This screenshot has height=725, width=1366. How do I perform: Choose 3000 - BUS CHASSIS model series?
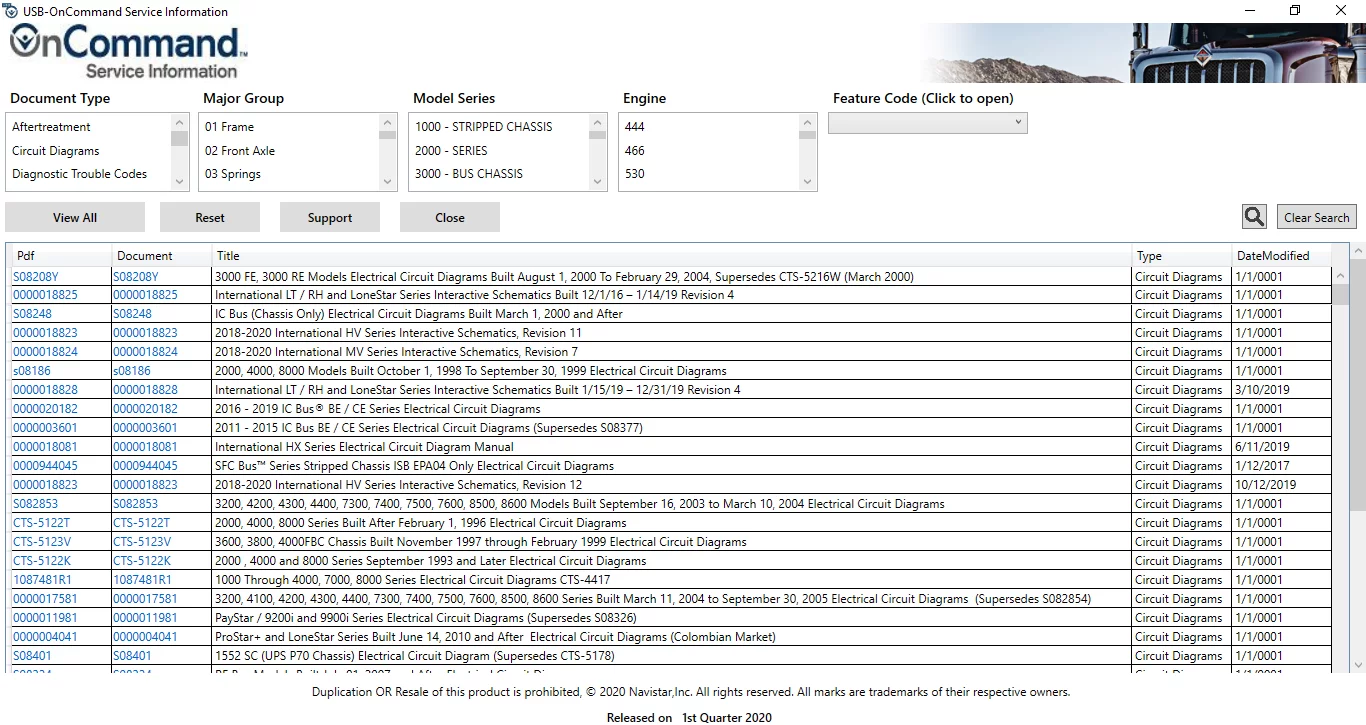469,174
